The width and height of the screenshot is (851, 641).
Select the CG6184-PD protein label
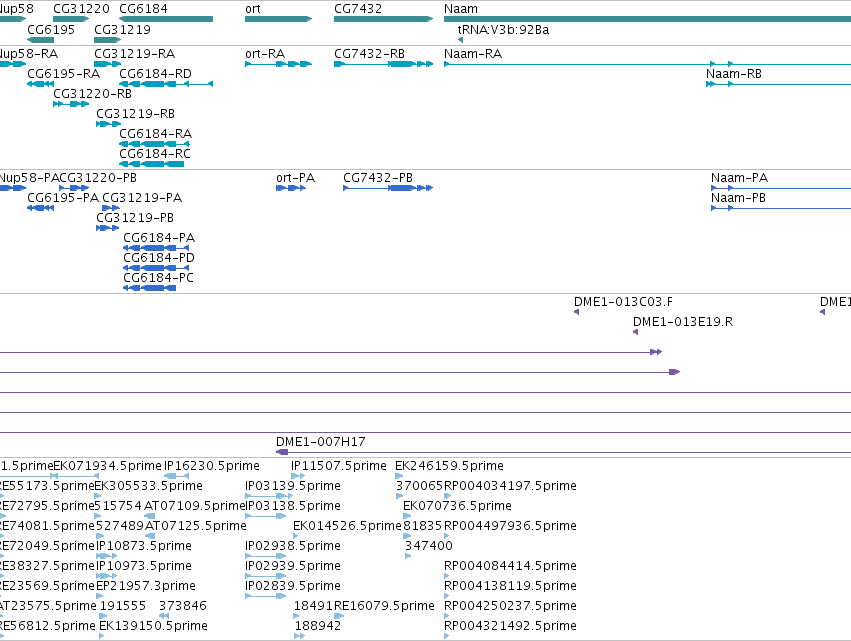pos(158,258)
